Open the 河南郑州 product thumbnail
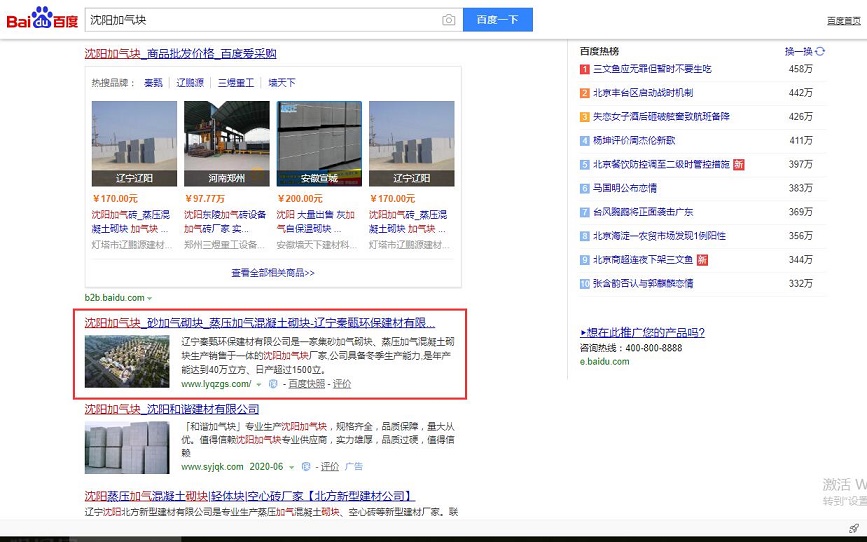Image resolution: width=867 pixels, height=542 pixels. (227, 143)
